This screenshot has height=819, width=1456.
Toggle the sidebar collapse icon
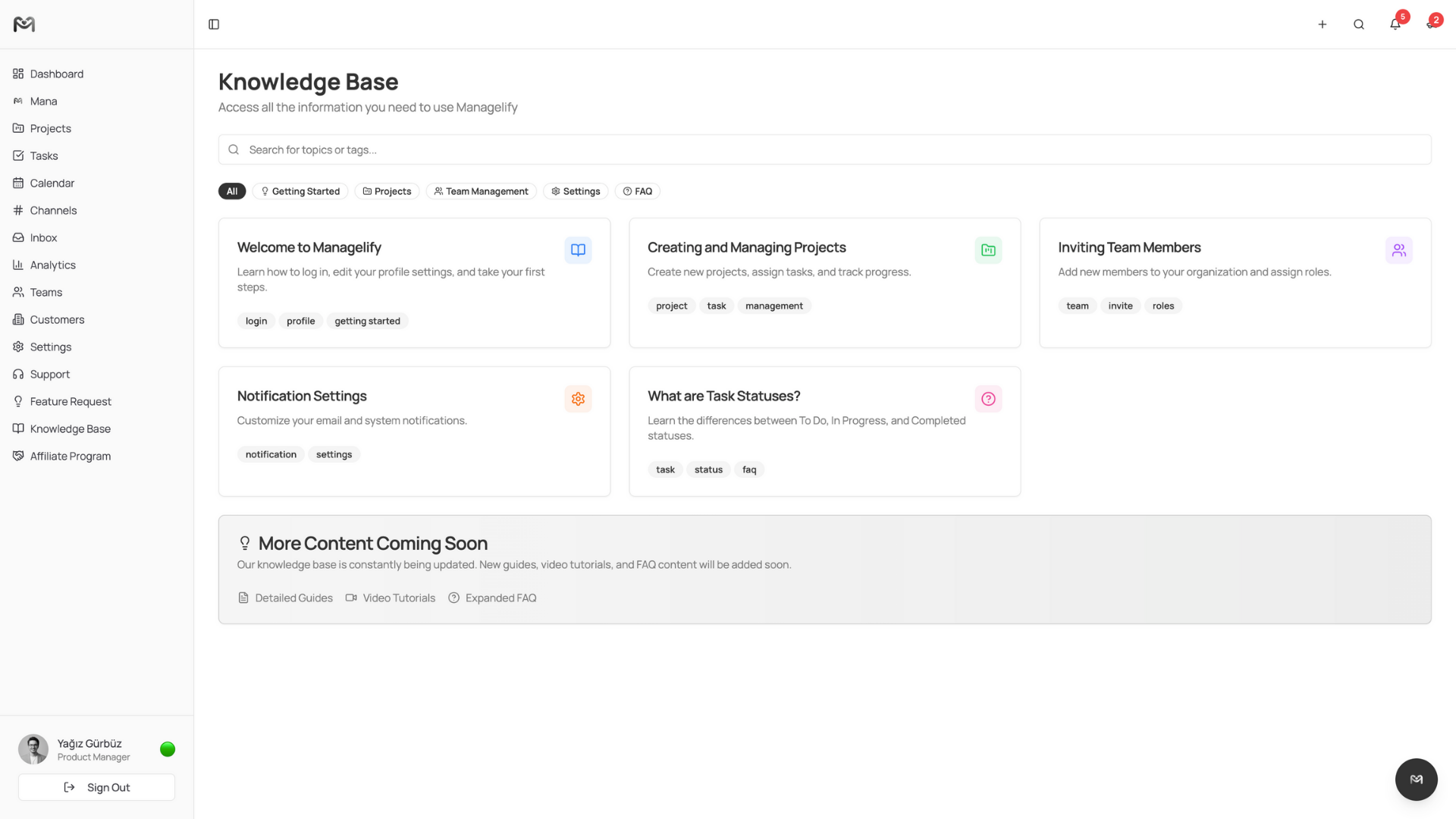click(214, 24)
